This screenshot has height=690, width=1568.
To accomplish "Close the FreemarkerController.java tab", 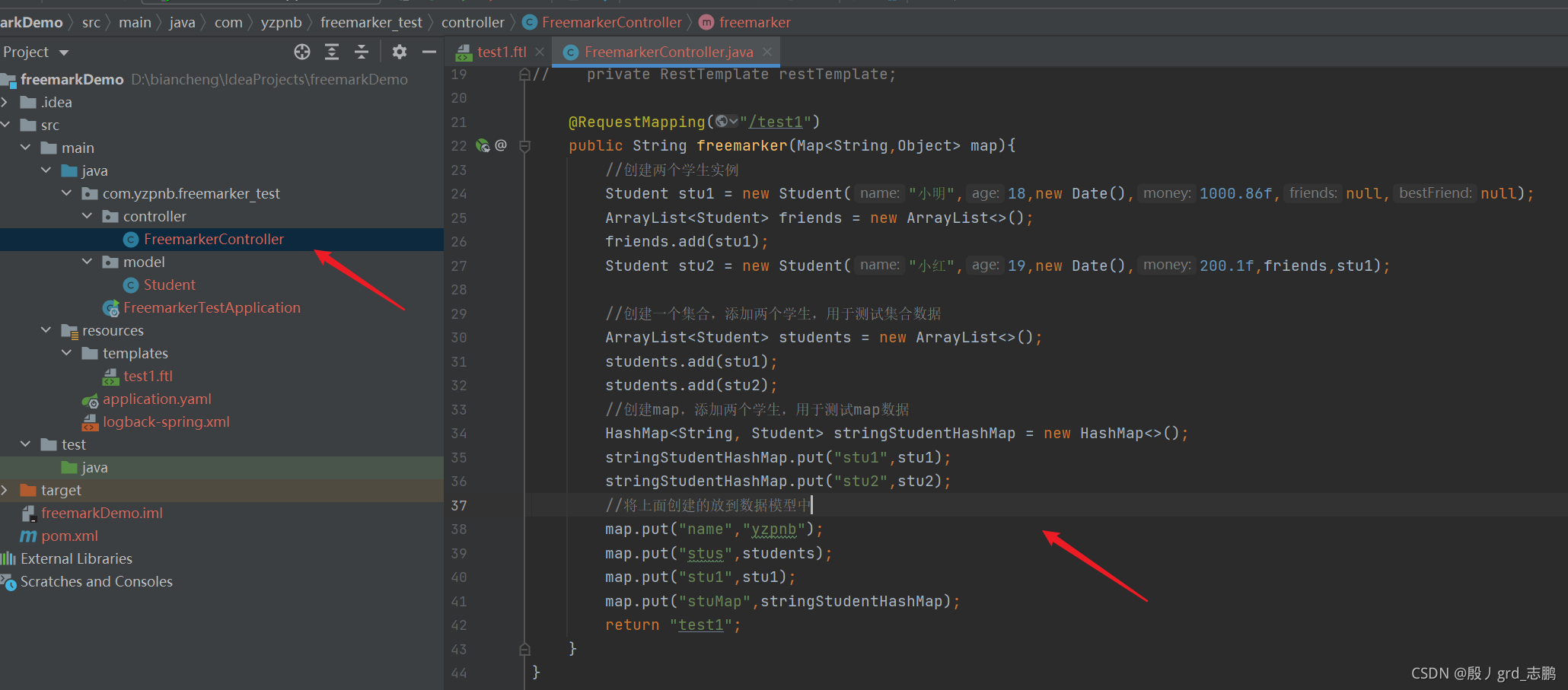I will [x=767, y=52].
